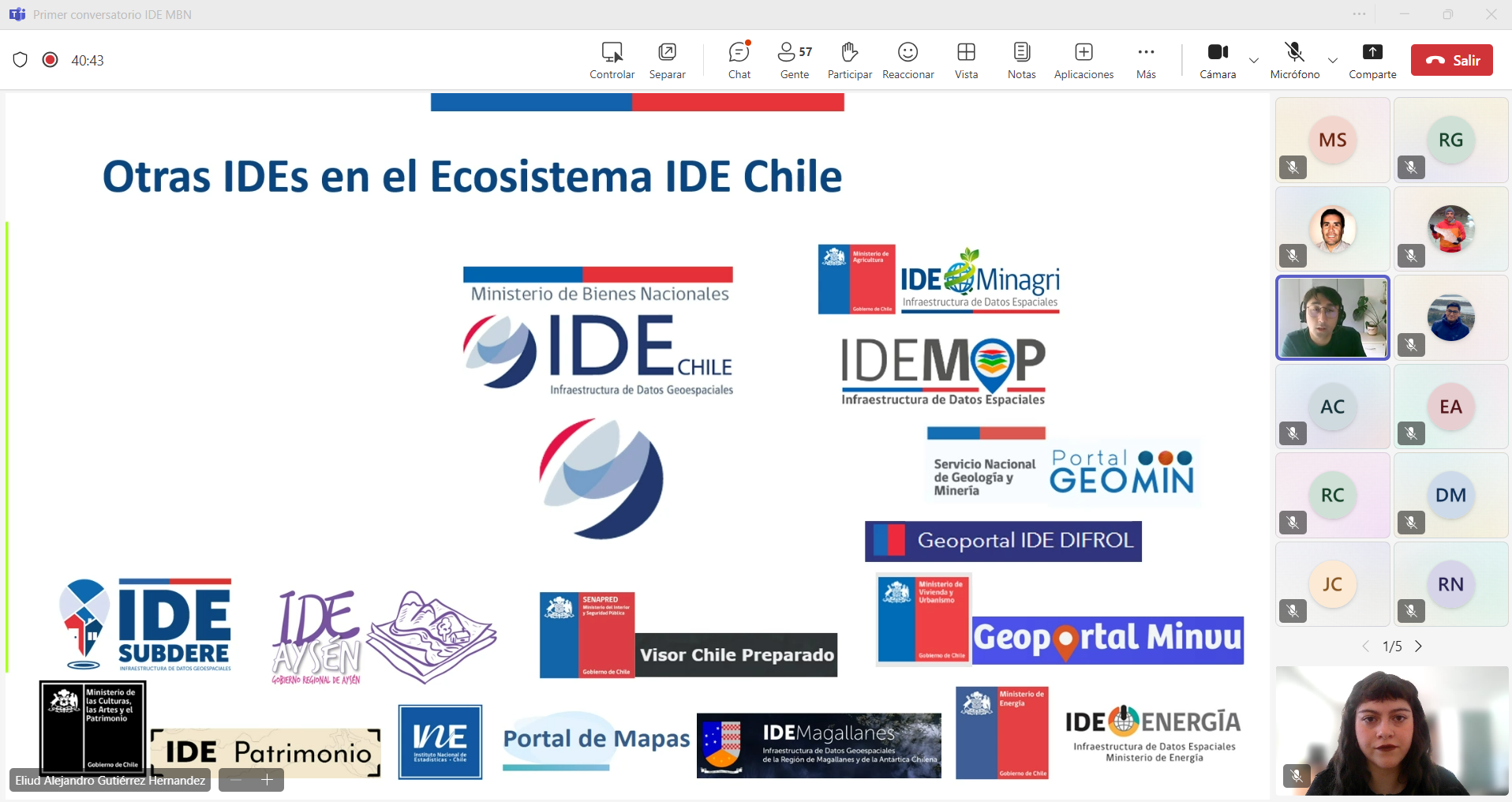Click the self-view woman video tile
This screenshot has height=802, width=1512.
point(1392,730)
